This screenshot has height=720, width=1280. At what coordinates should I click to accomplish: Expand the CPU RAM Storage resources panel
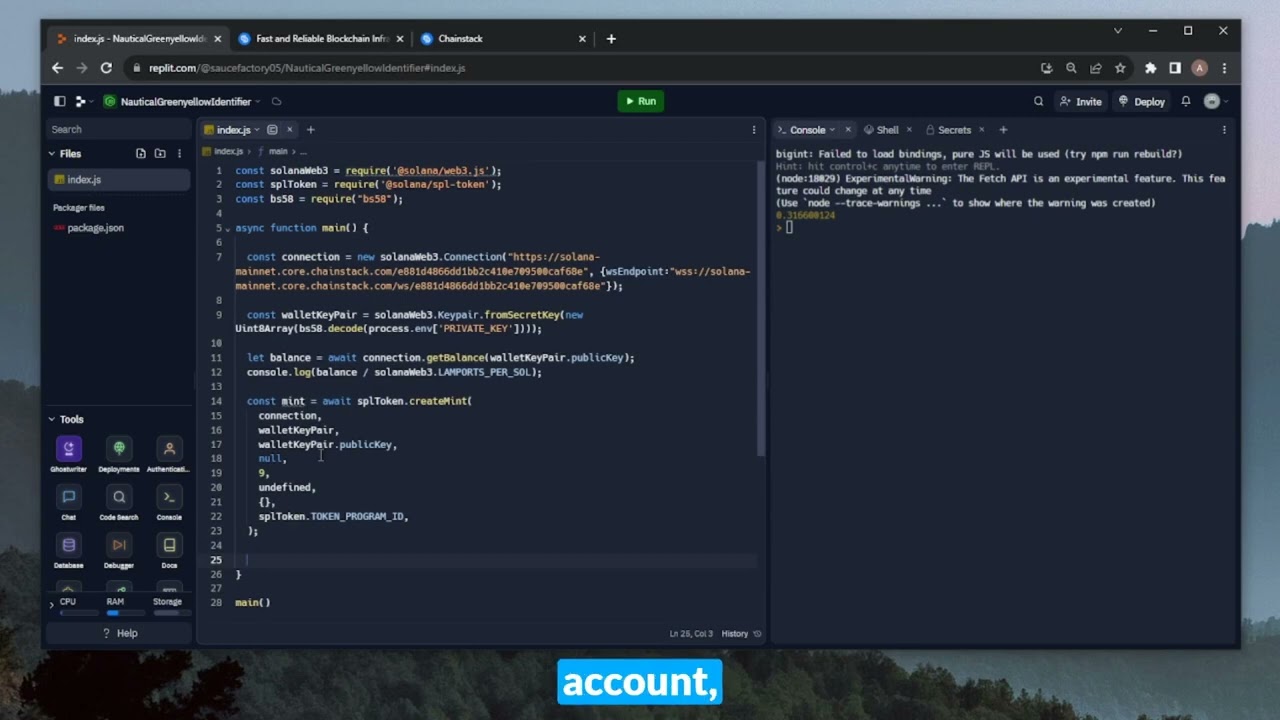tap(52, 605)
